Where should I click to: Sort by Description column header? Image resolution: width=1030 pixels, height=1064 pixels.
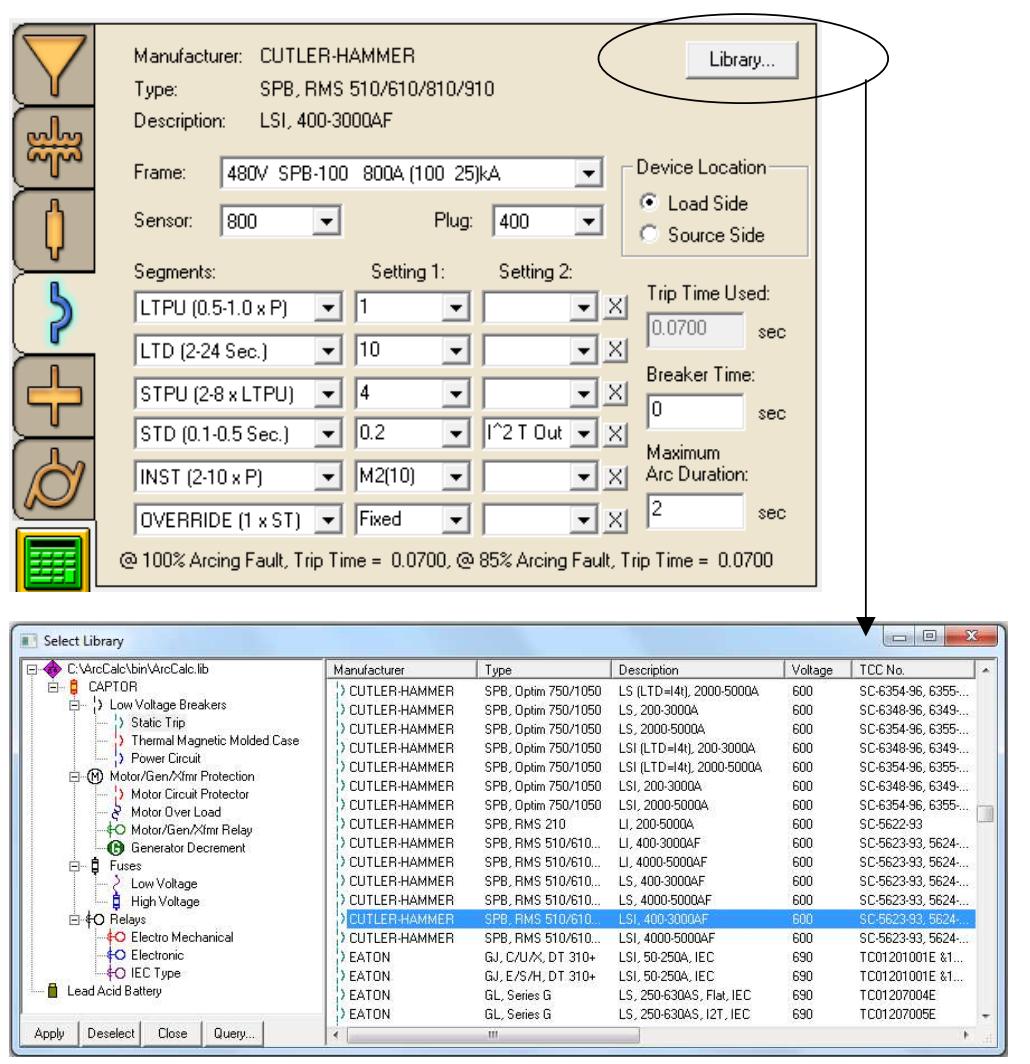pyautogui.click(x=698, y=670)
